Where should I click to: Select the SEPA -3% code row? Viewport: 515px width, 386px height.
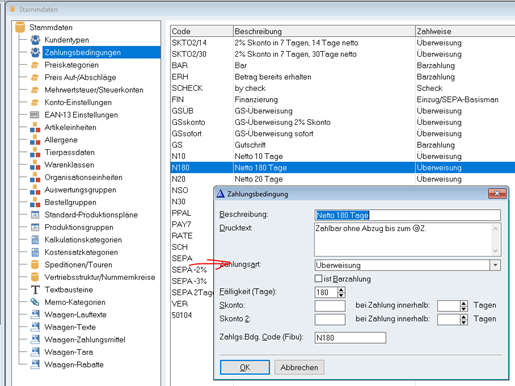click(x=189, y=281)
